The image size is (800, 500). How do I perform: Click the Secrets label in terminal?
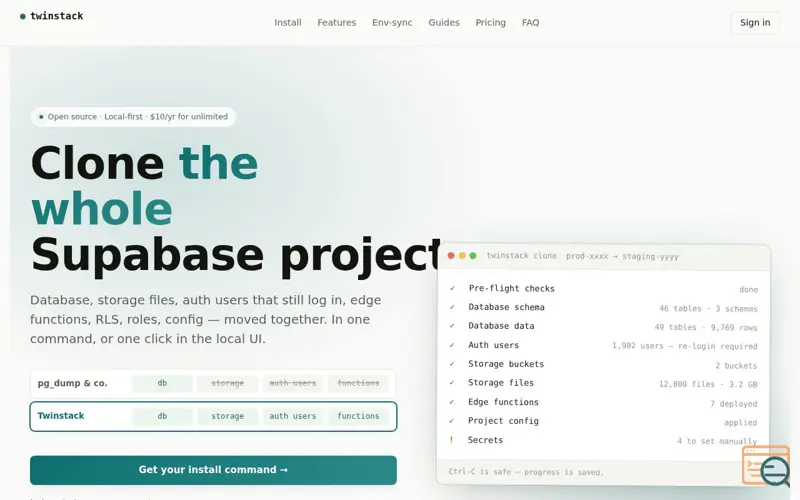click(x=485, y=440)
